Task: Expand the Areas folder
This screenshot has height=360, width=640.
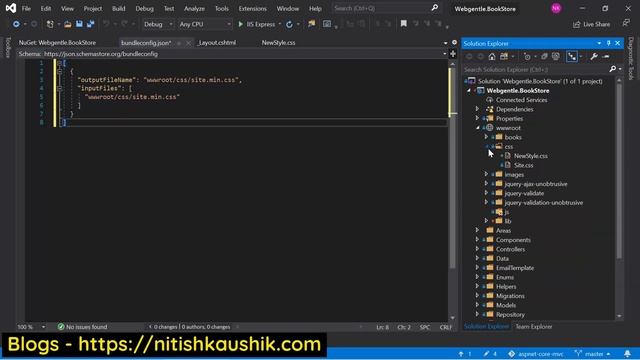Action: (477, 230)
